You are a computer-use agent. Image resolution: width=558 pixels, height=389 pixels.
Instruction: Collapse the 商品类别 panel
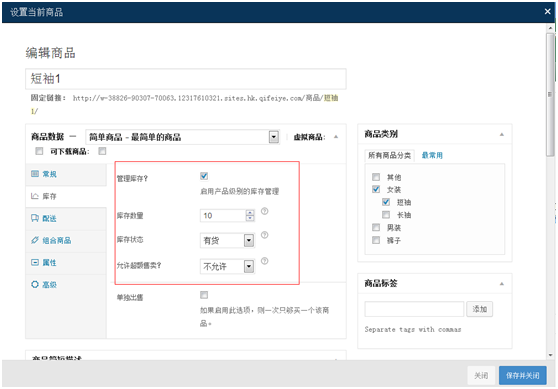[502, 135]
